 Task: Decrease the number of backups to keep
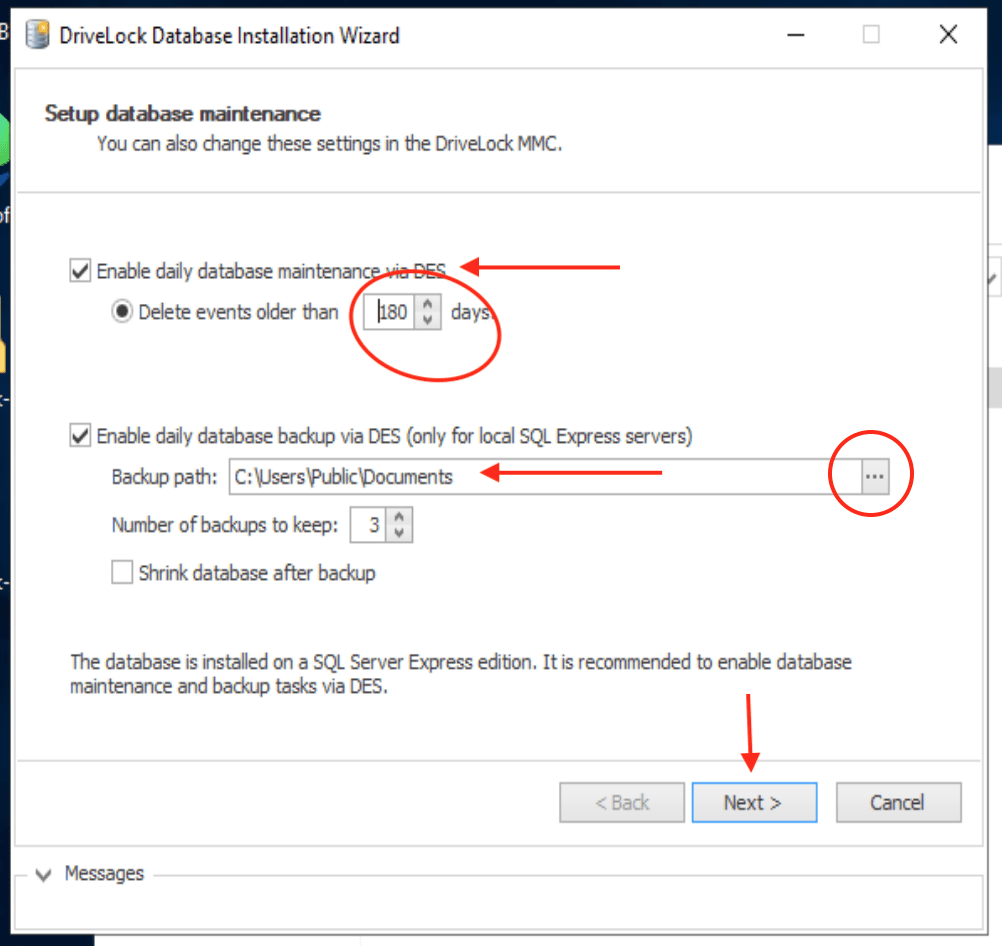tap(399, 532)
